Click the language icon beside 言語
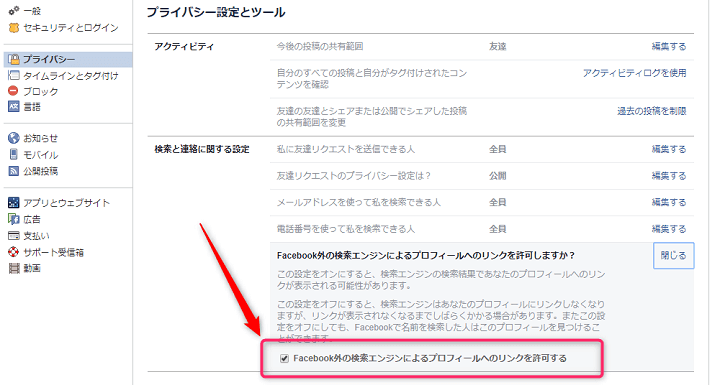Viewport: 720px width, 385px height. (14, 107)
